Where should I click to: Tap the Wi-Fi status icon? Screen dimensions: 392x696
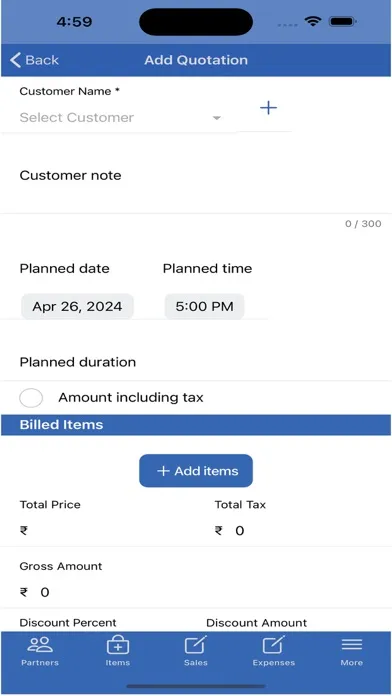313,21
